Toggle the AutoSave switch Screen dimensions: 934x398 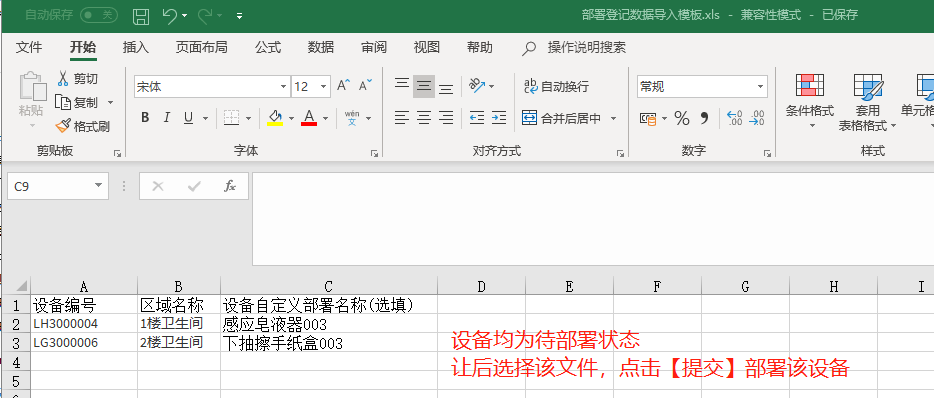[x=99, y=15]
